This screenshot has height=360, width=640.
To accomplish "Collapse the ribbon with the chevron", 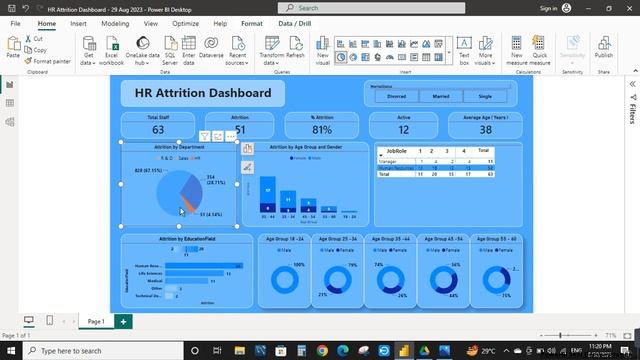I will pyautogui.click(x=635, y=71).
